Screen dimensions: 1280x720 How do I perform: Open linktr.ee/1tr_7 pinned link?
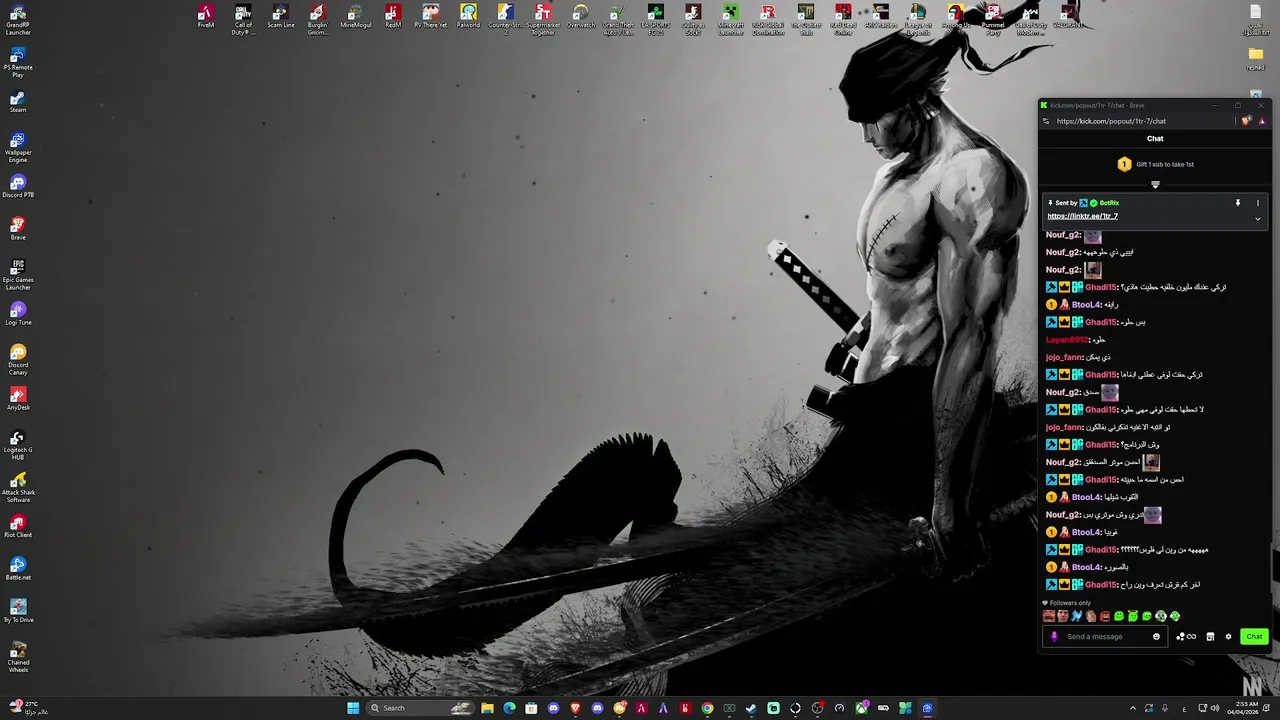click(1082, 216)
